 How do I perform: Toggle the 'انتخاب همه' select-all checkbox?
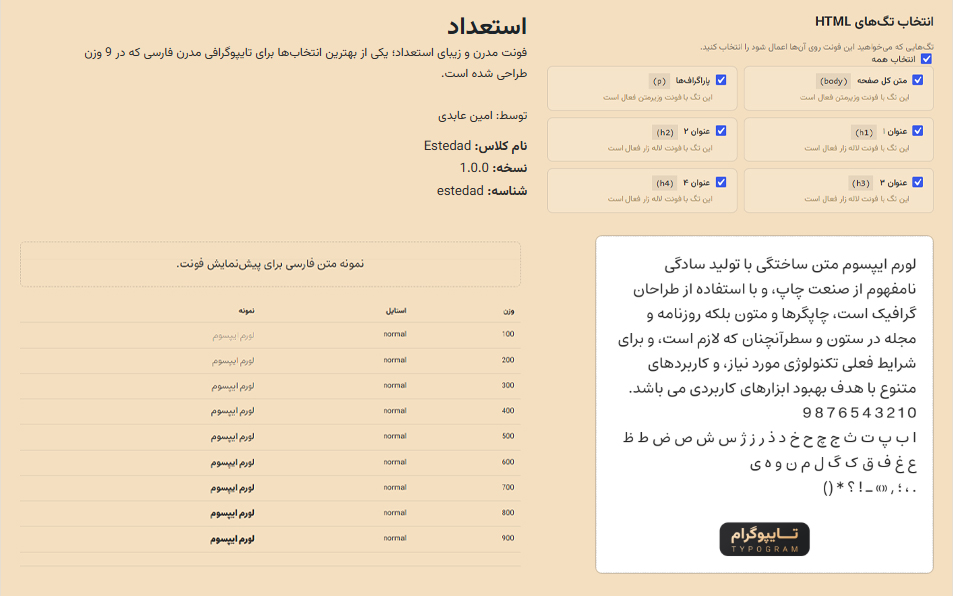(x=926, y=59)
